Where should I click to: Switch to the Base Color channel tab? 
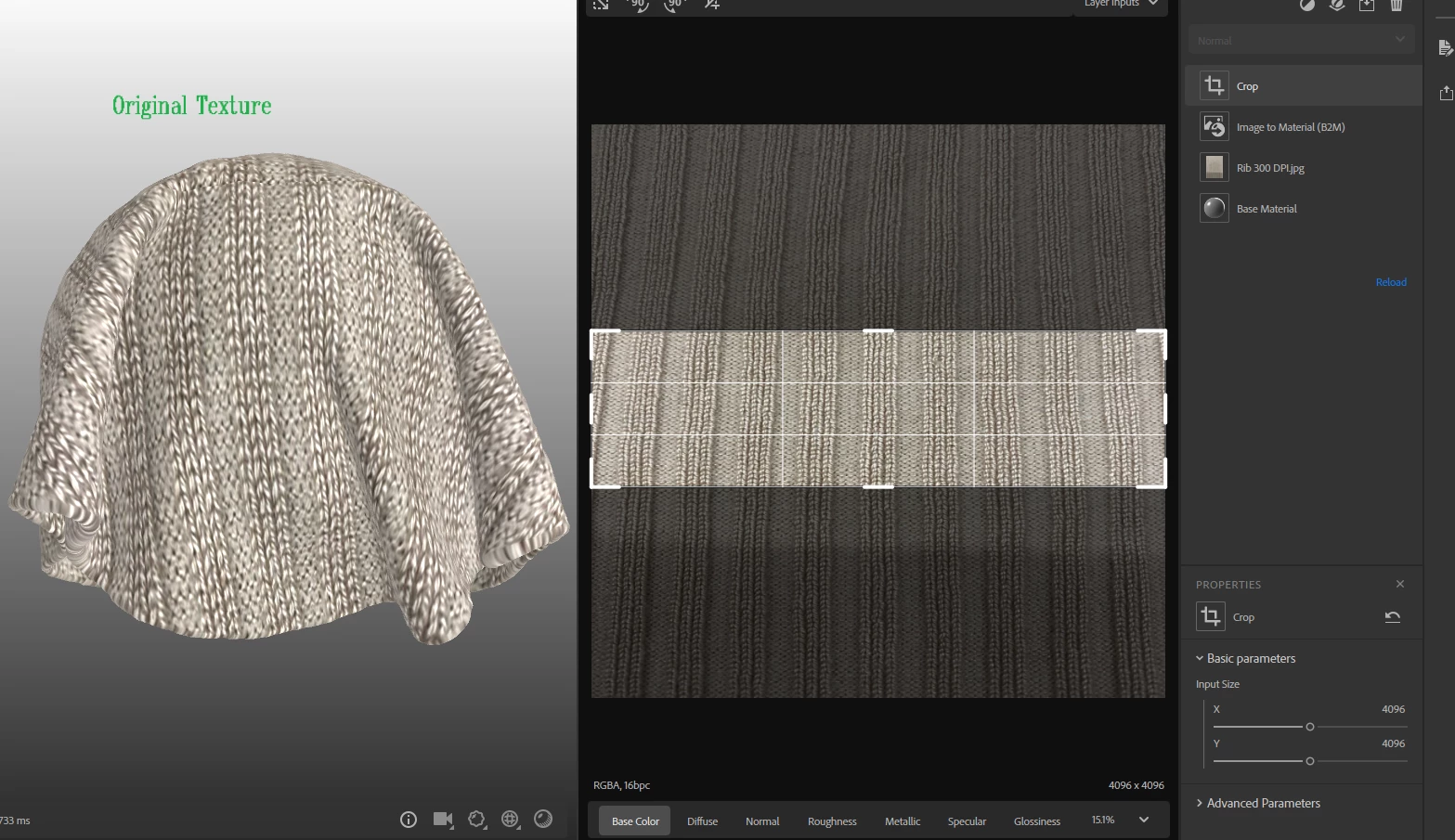(635, 821)
